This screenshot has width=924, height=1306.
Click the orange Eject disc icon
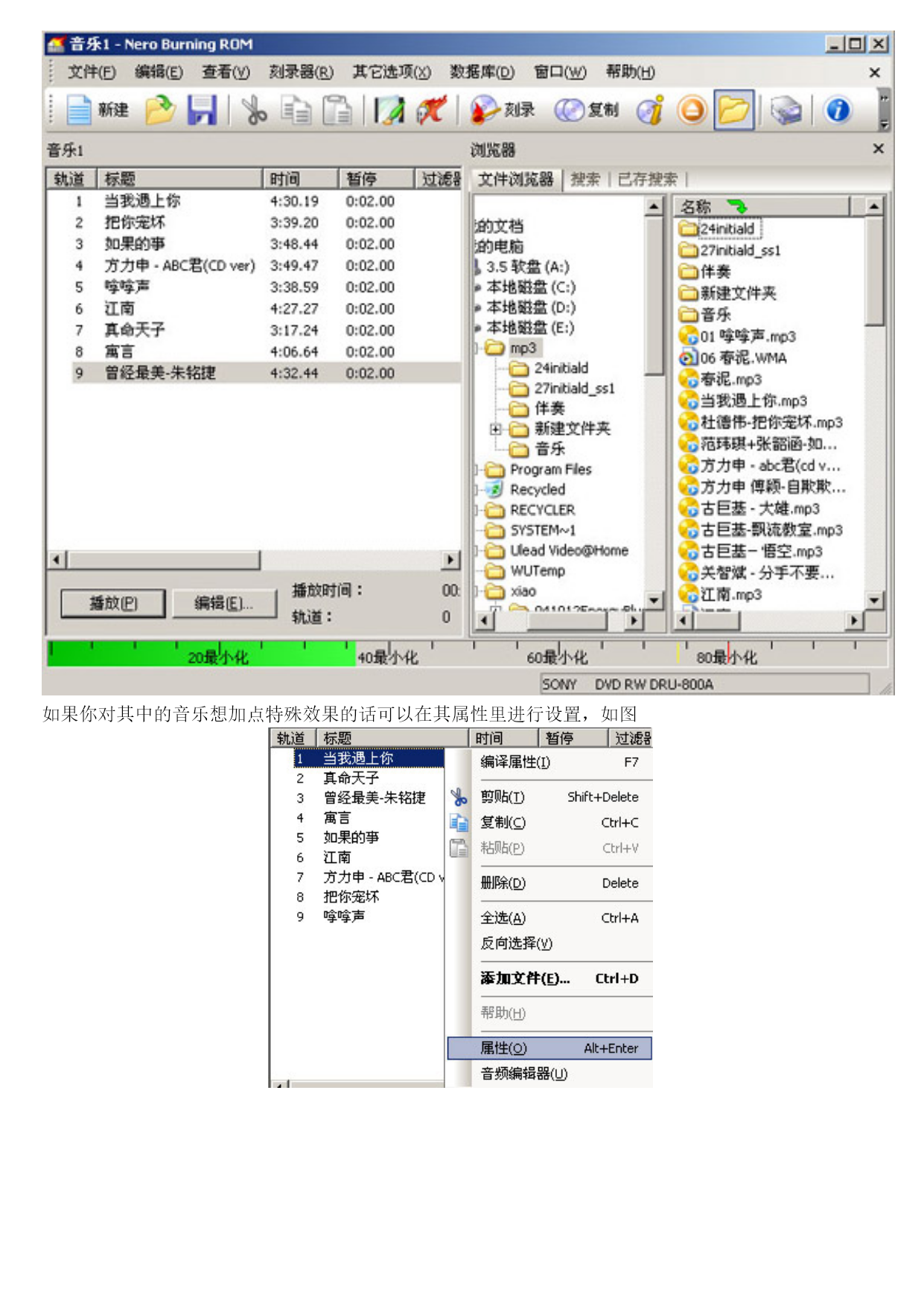pyautogui.click(x=692, y=110)
